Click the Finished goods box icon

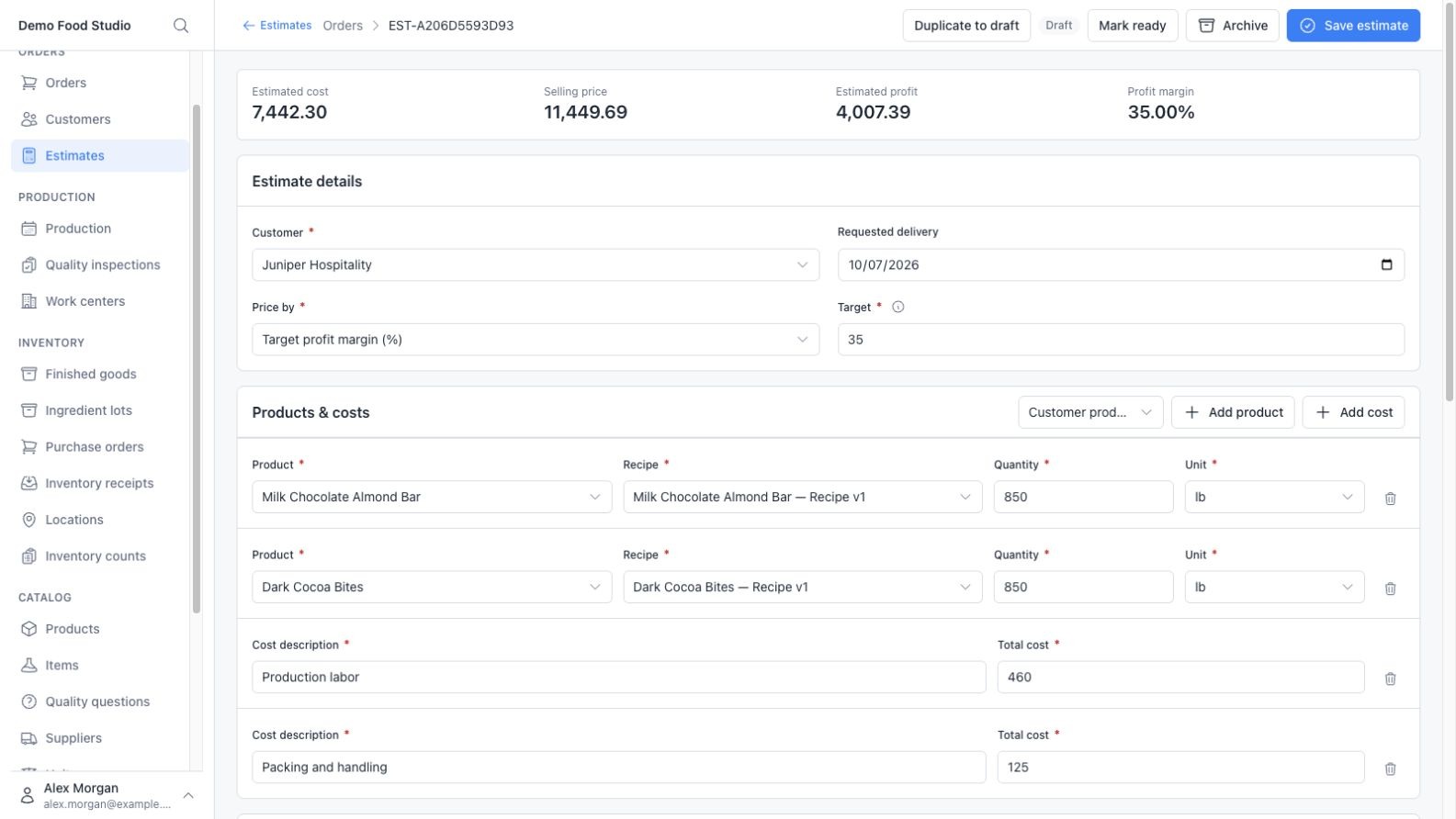pos(29,374)
